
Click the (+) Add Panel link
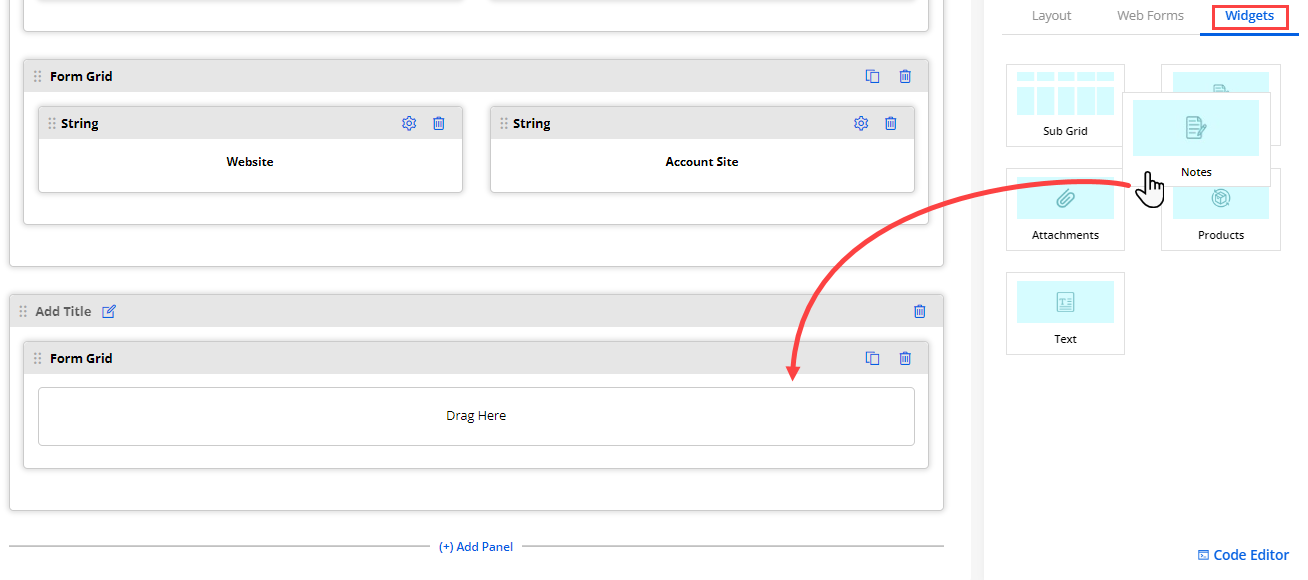coord(476,547)
